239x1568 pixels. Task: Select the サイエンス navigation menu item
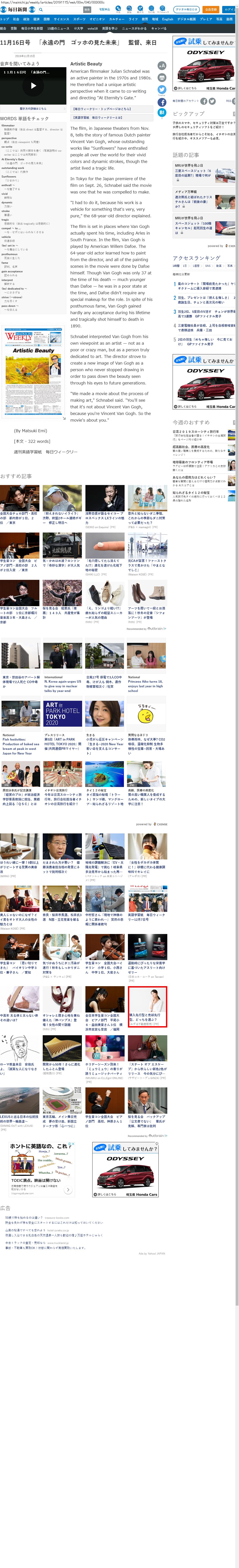62,19
